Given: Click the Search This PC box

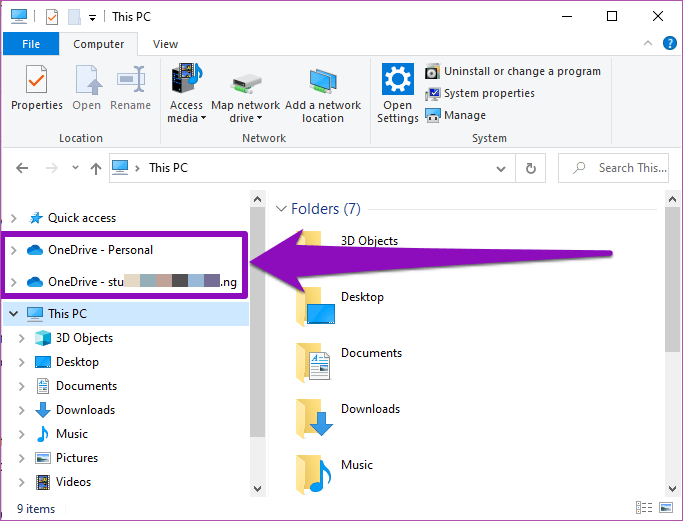Looking at the screenshot, I should pyautogui.click(x=613, y=168).
